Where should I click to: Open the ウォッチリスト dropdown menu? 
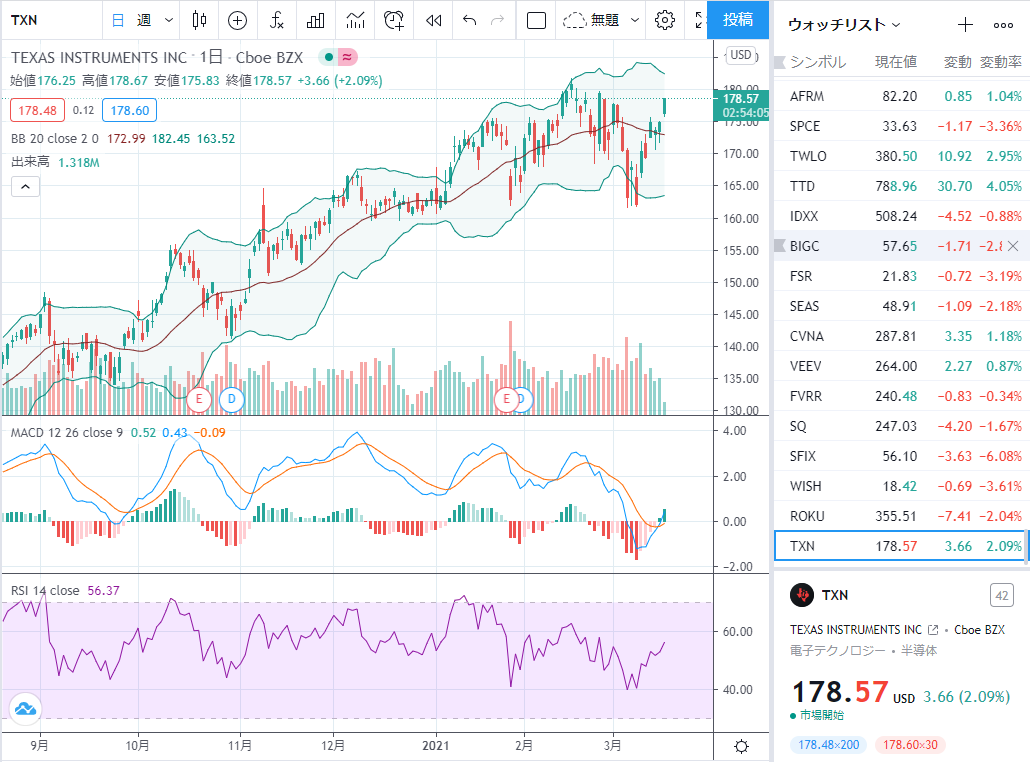pos(844,25)
